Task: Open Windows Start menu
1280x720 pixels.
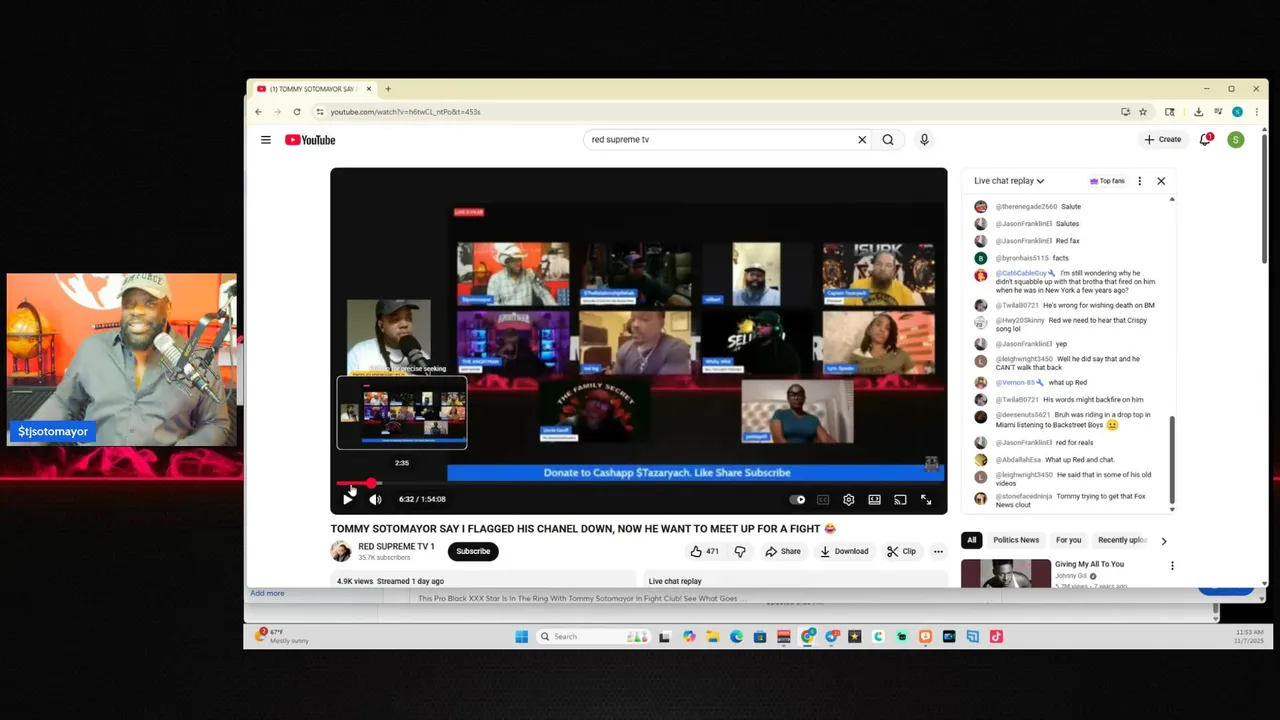Action: pos(521,636)
